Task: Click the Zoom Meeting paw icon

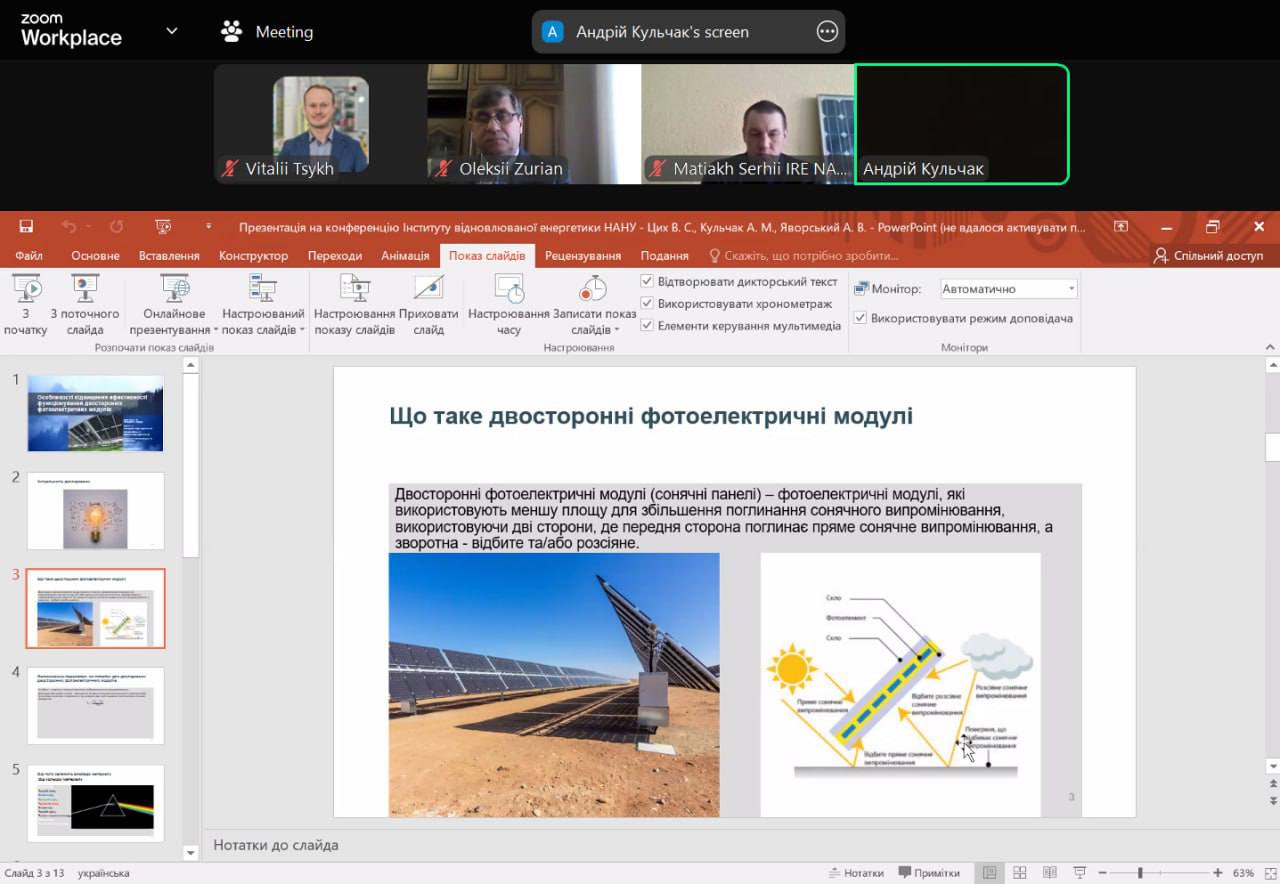Action: [232, 32]
